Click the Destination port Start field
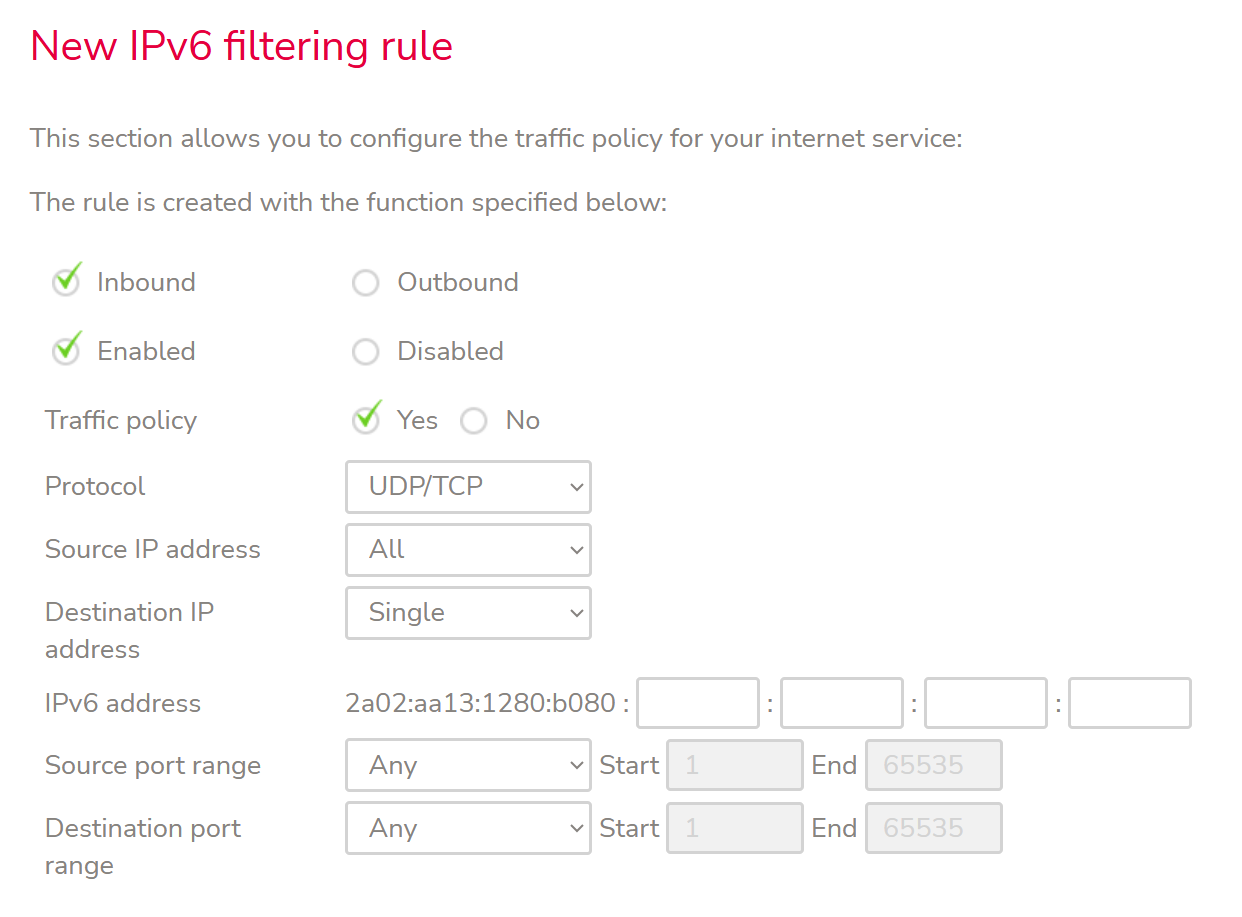 pyautogui.click(x=735, y=829)
